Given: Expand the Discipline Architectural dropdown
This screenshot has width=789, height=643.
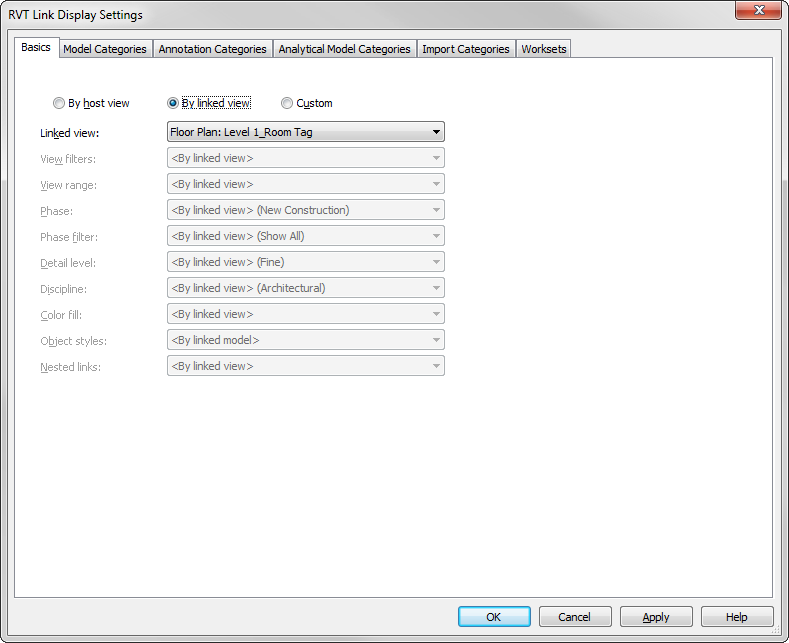Looking at the screenshot, I should (305, 288).
